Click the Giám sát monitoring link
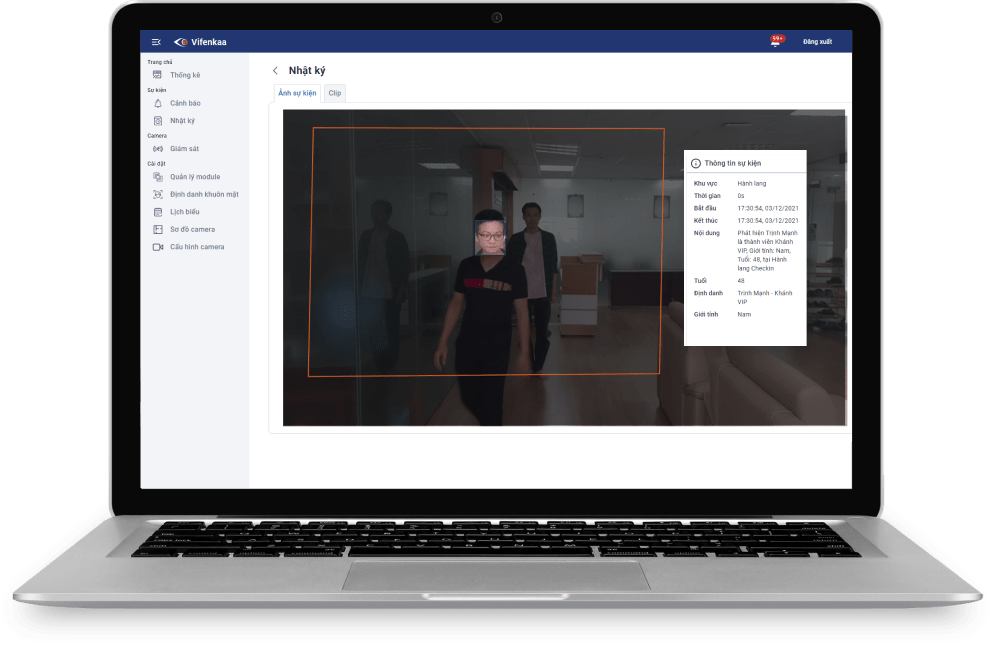990x645 pixels. click(x=184, y=149)
